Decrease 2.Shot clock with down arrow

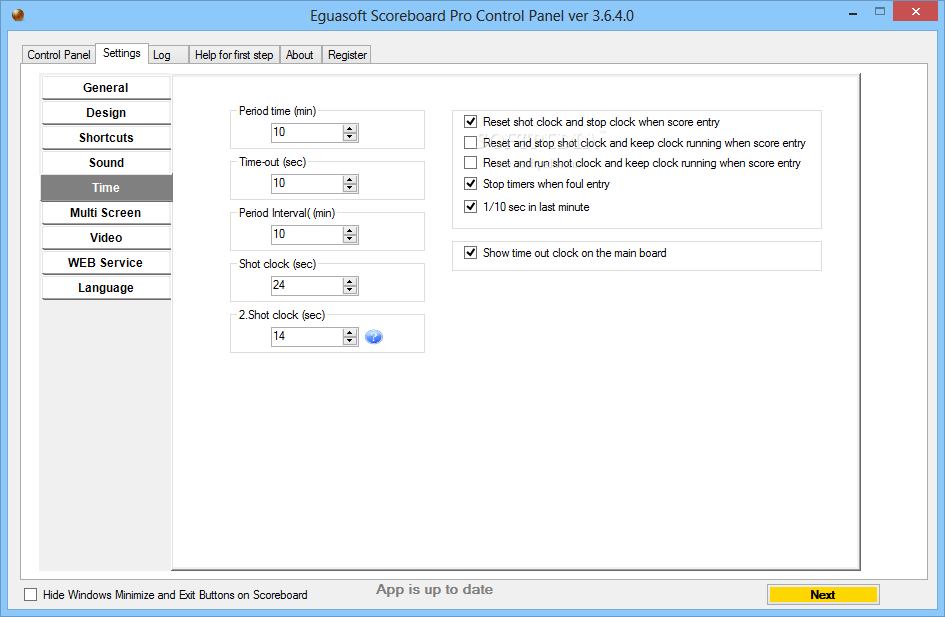click(x=350, y=341)
